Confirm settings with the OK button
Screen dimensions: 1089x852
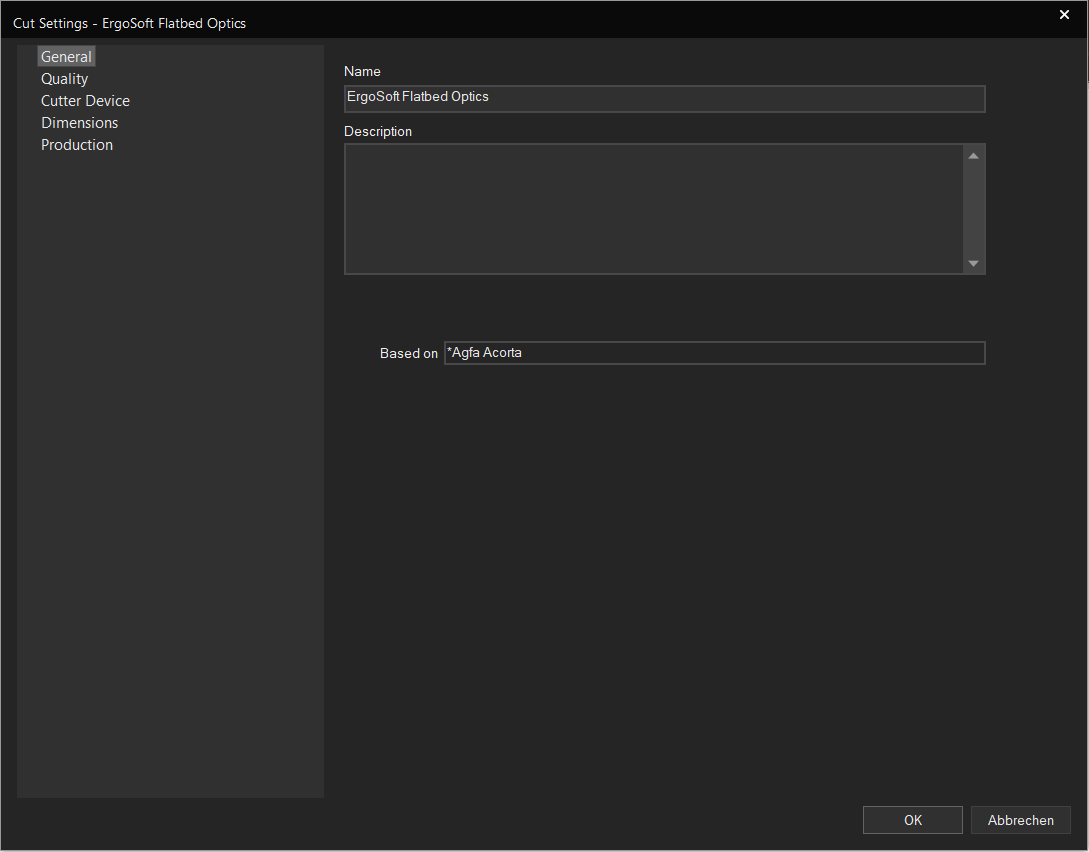[913, 820]
